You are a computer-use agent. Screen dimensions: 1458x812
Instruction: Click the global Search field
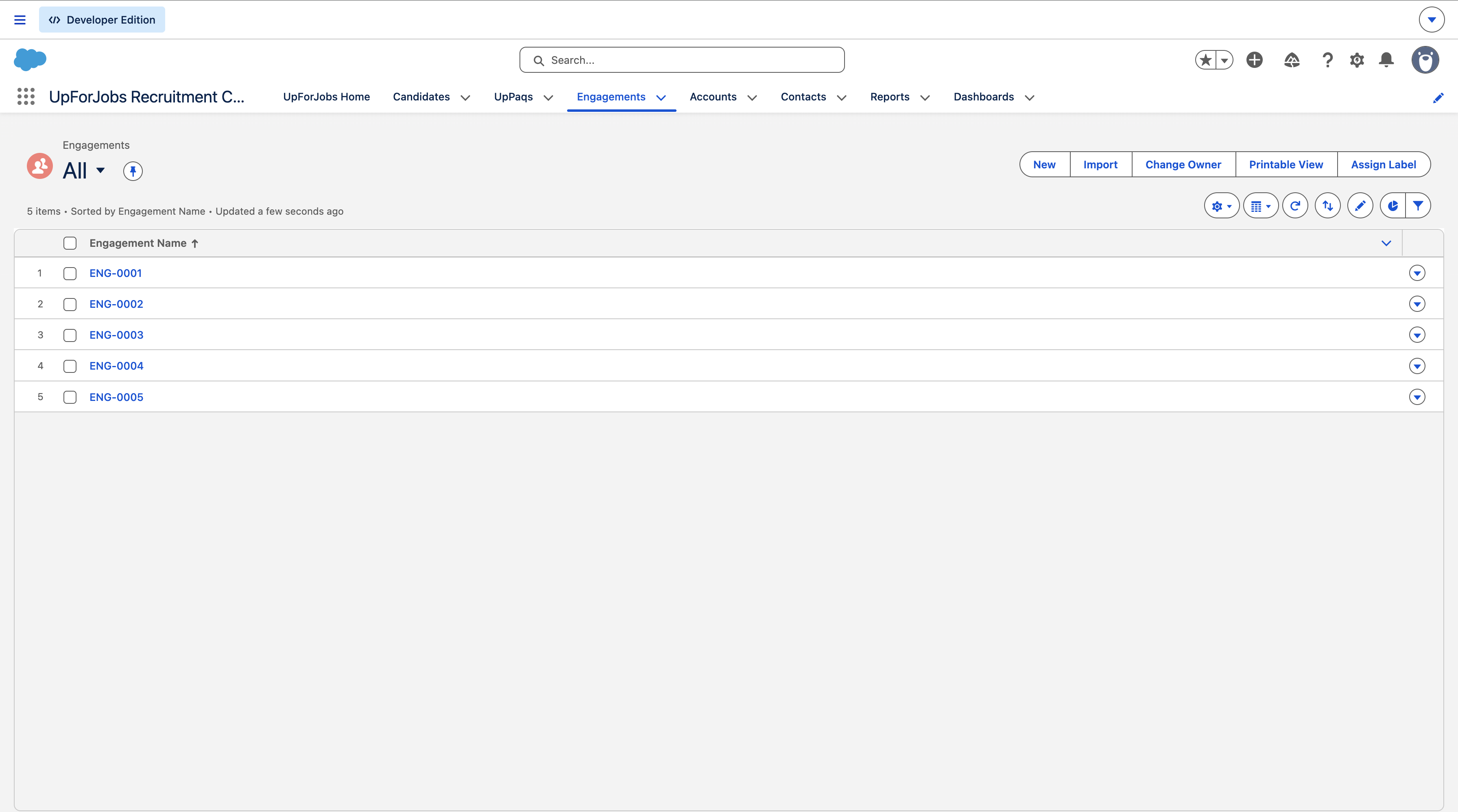click(x=682, y=60)
